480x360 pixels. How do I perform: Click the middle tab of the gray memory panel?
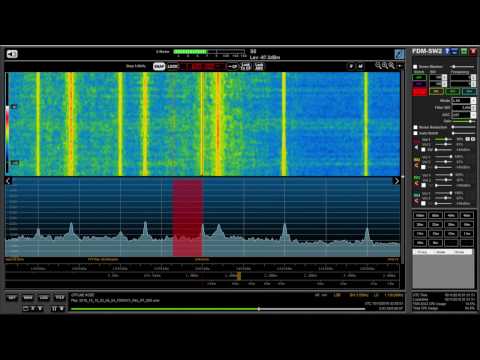441,252
